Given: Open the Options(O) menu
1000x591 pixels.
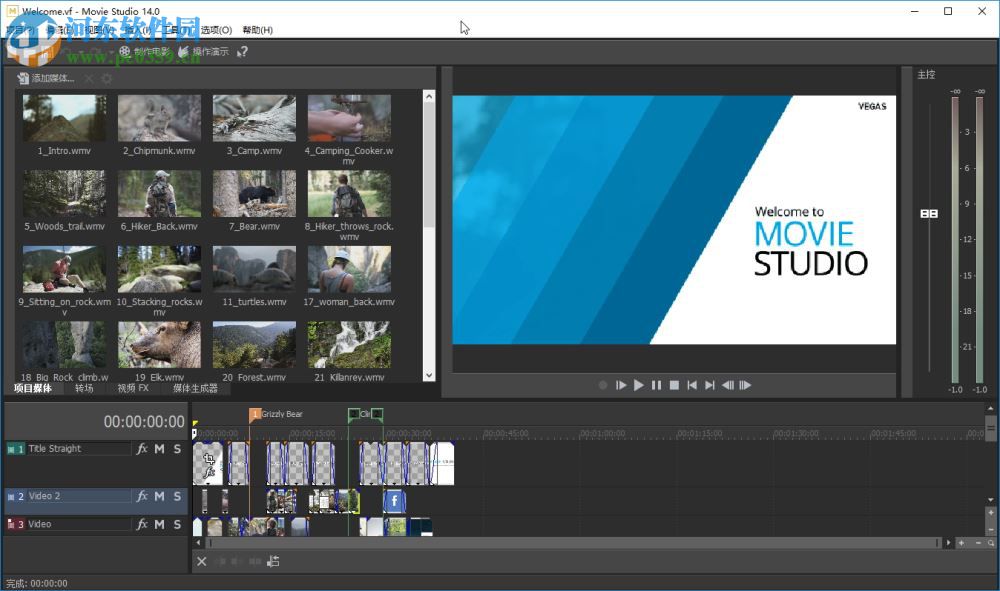Looking at the screenshot, I should click(216, 30).
